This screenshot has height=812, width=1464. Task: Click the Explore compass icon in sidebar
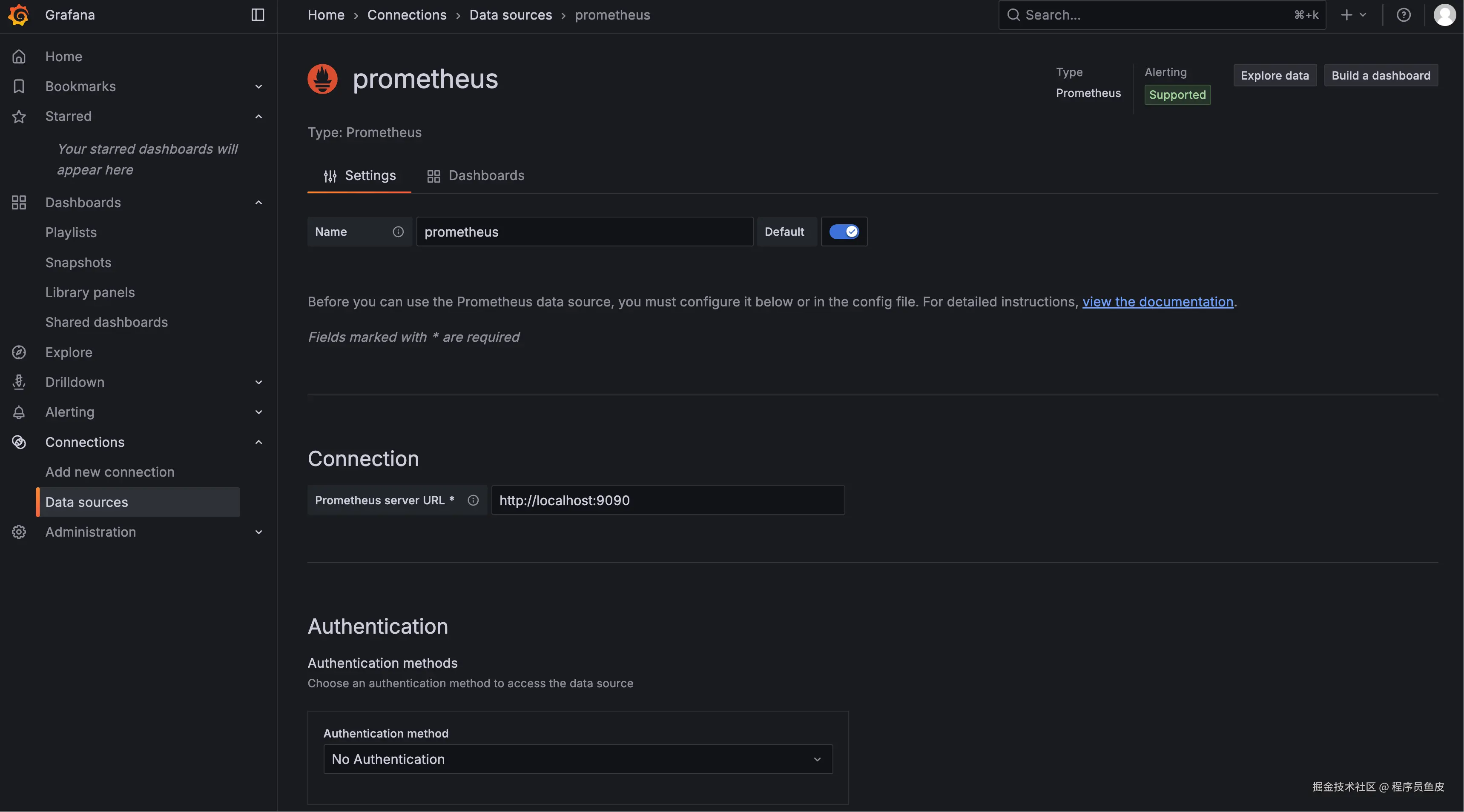pyautogui.click(x=19, y=352)
